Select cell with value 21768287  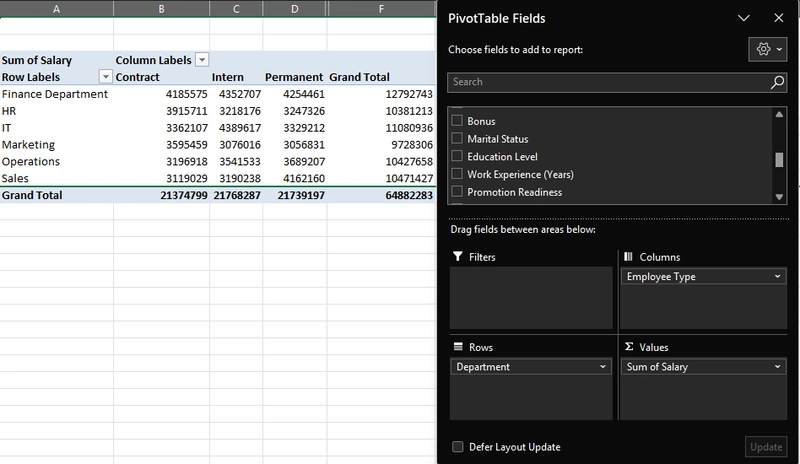click(x=236, y=194)
